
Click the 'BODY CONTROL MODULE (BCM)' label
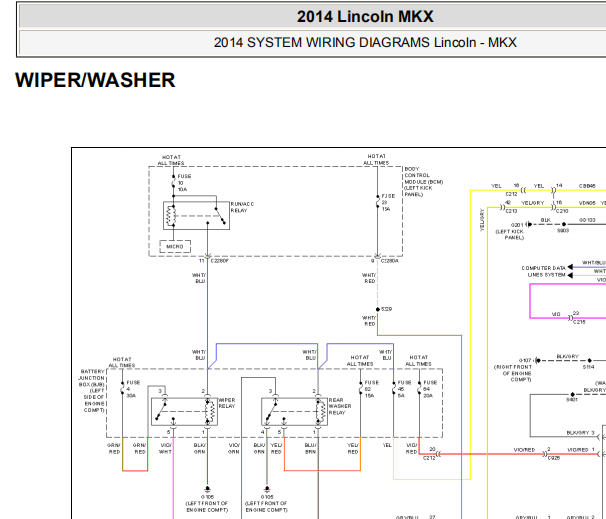coord(423,182)
